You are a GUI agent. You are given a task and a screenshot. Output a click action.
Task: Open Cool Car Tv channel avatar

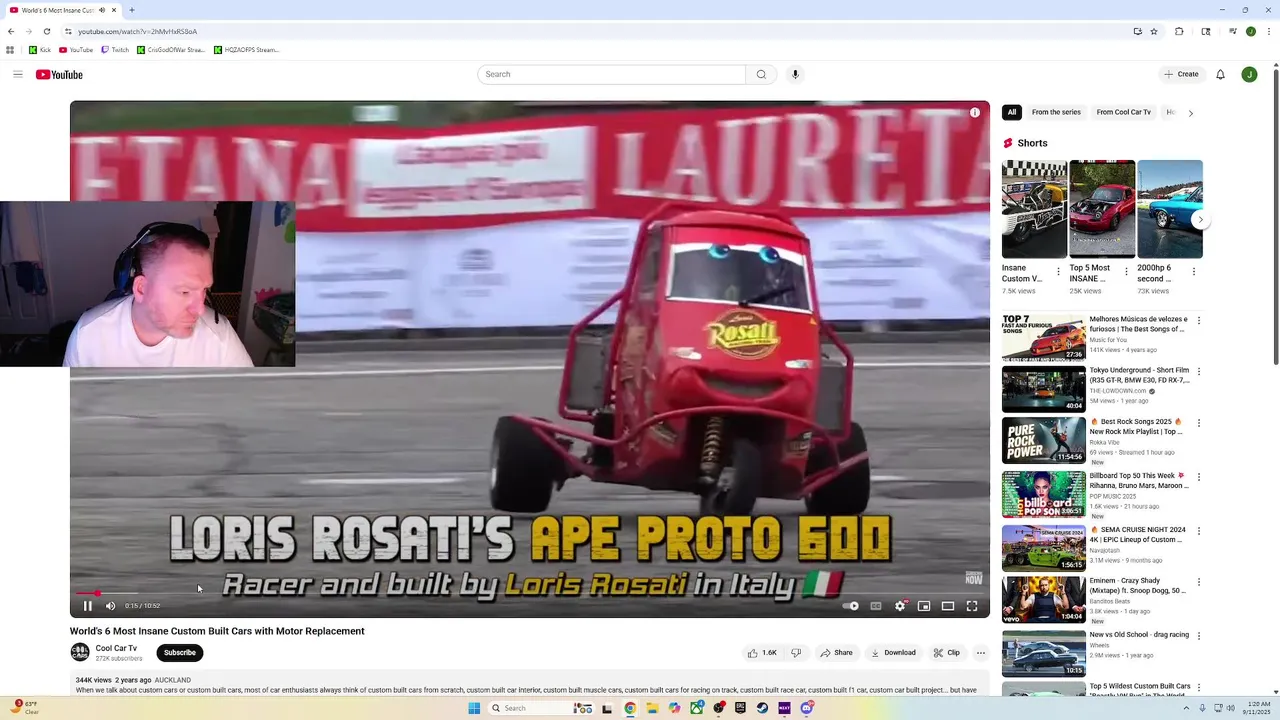(x=80, y=652)
